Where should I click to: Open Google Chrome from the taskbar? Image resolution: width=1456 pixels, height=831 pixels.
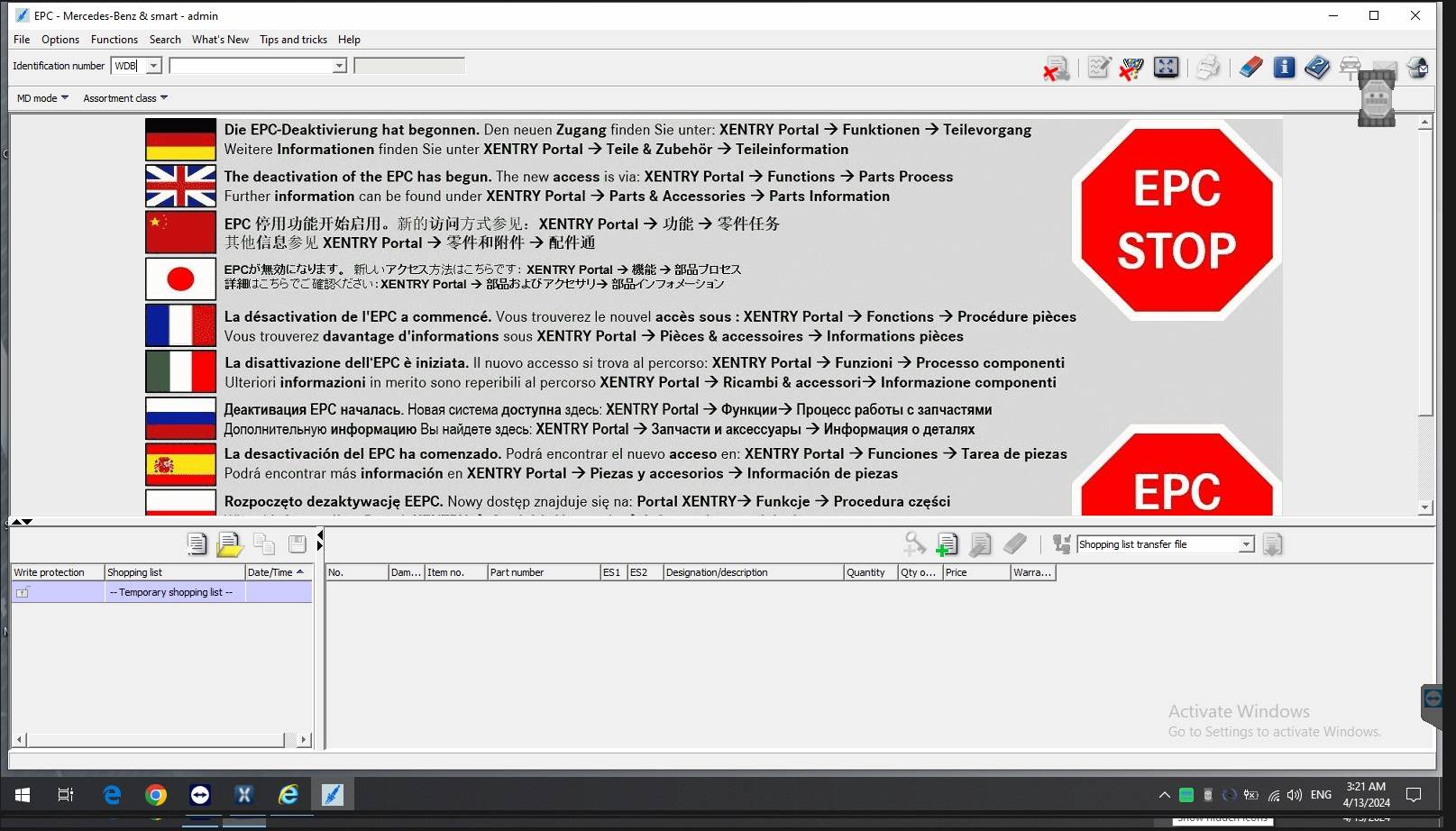coord(156,794)
